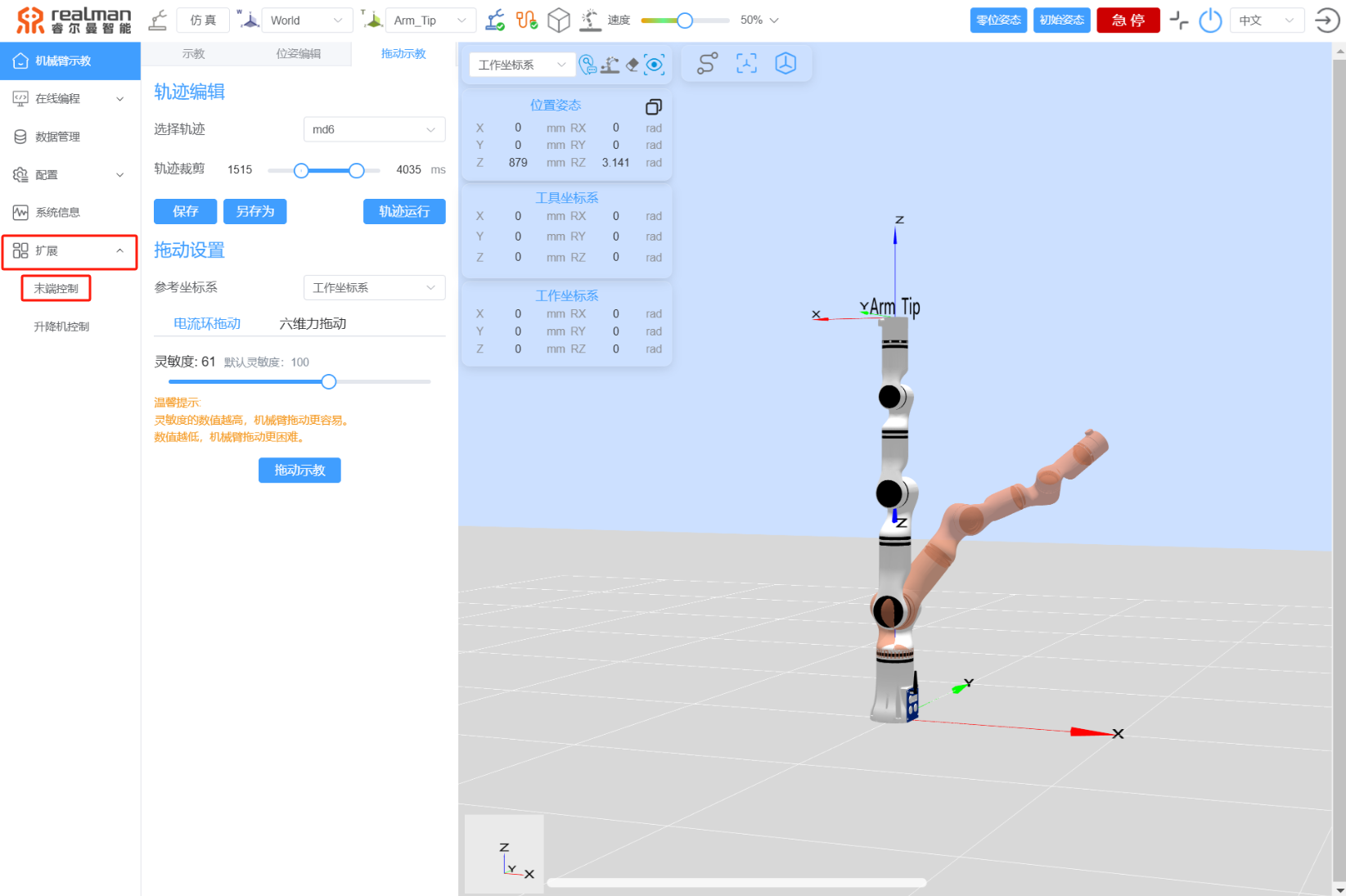The width and height of the screenshot is (1346, 896).
Task: Click the blue power icon
Action: pyautogui.click(x=1210, y=20)
